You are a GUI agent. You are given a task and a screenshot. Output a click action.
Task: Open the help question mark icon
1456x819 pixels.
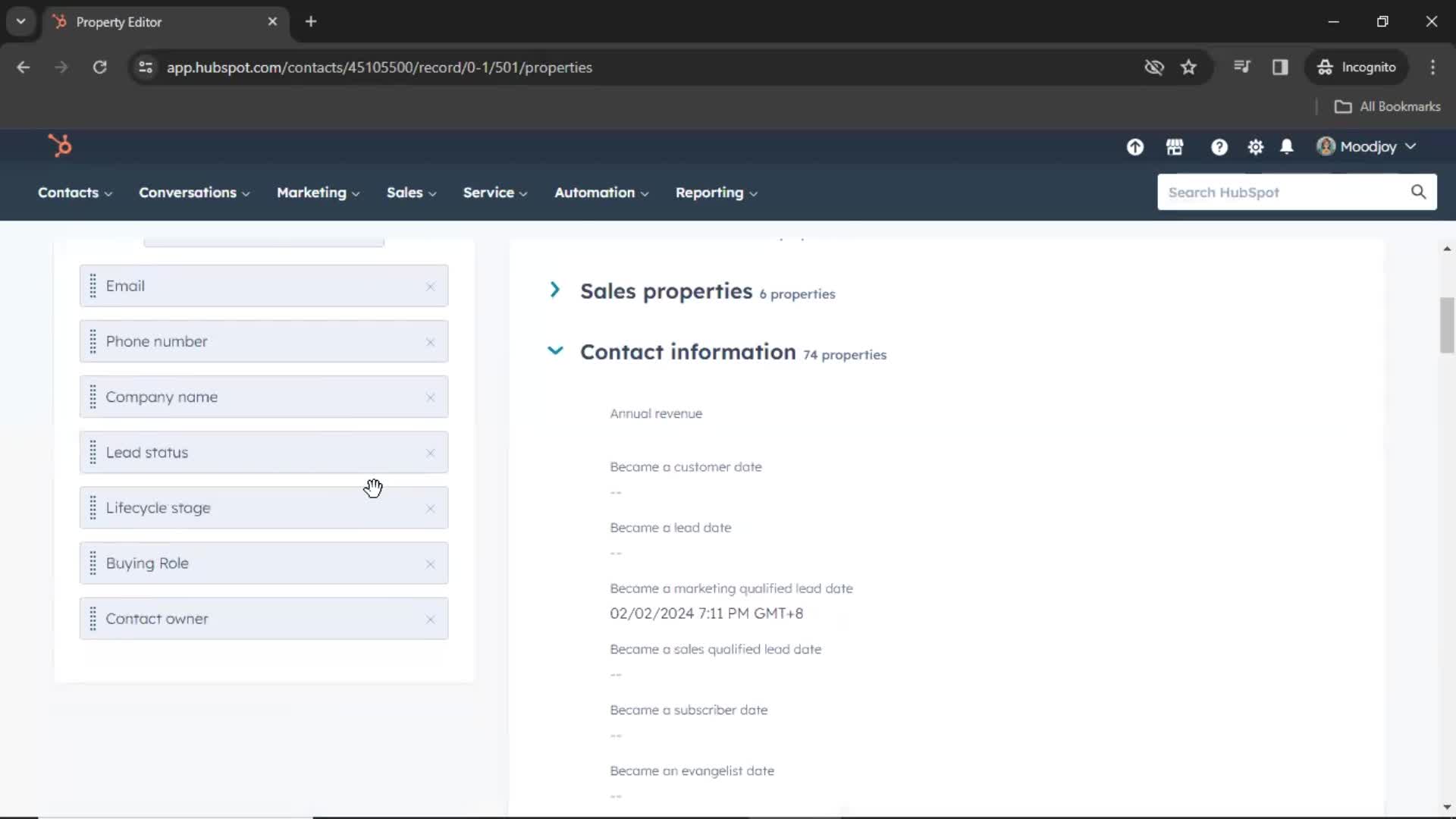tap(1219, 147)
